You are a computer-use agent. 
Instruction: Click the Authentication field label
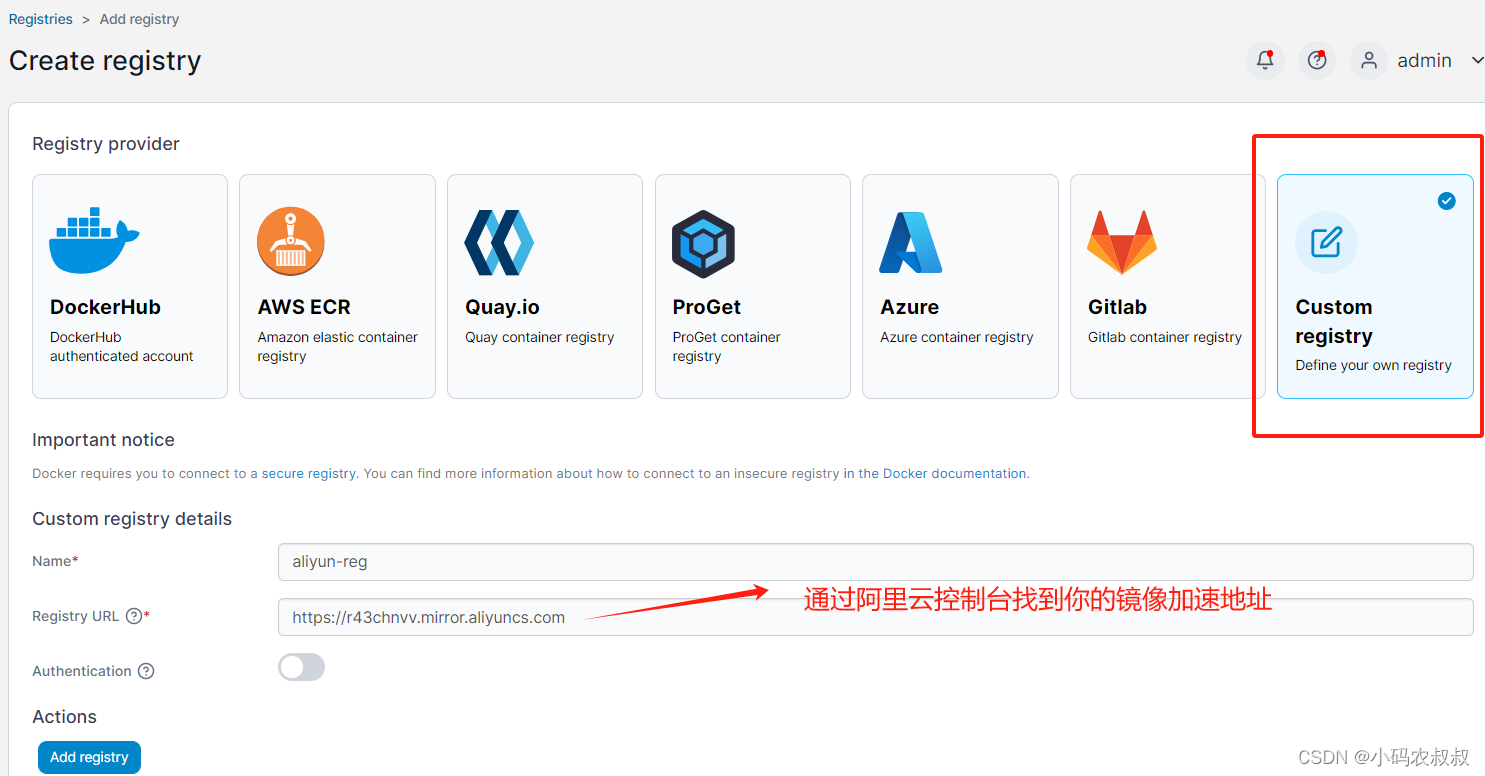click(82, 671)
